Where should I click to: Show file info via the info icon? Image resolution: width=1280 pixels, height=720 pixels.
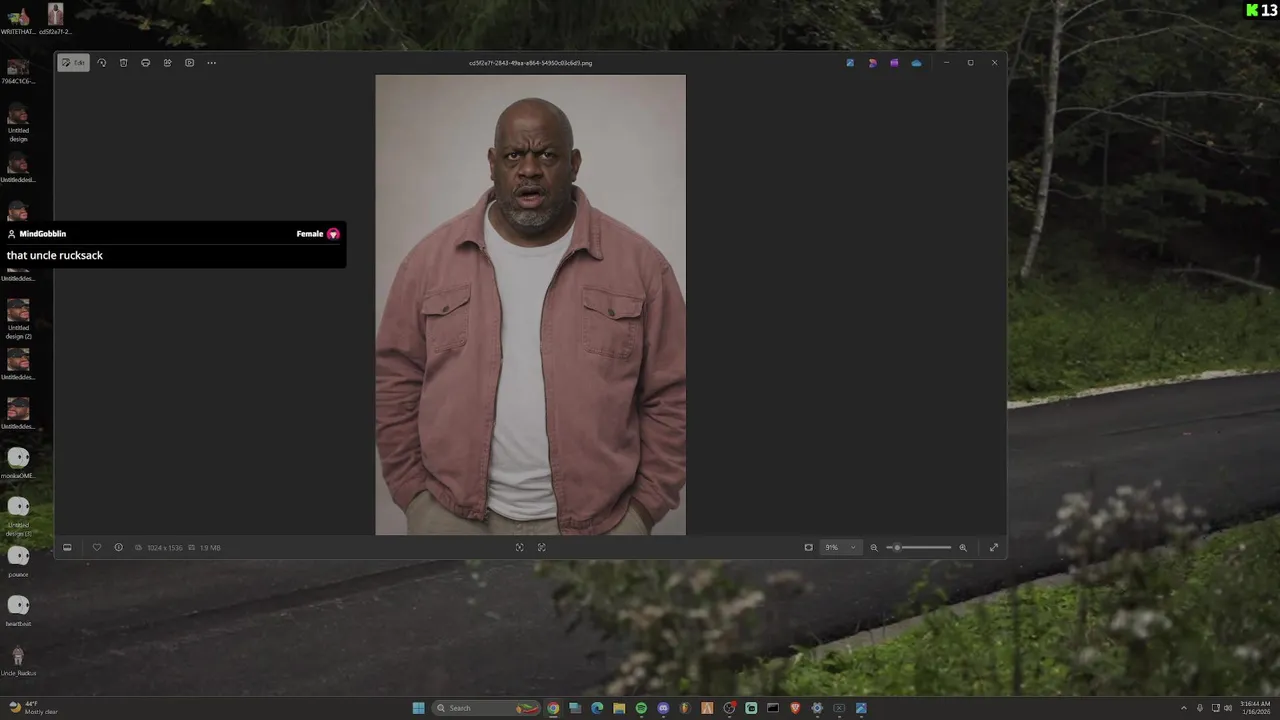click(118, 547)
